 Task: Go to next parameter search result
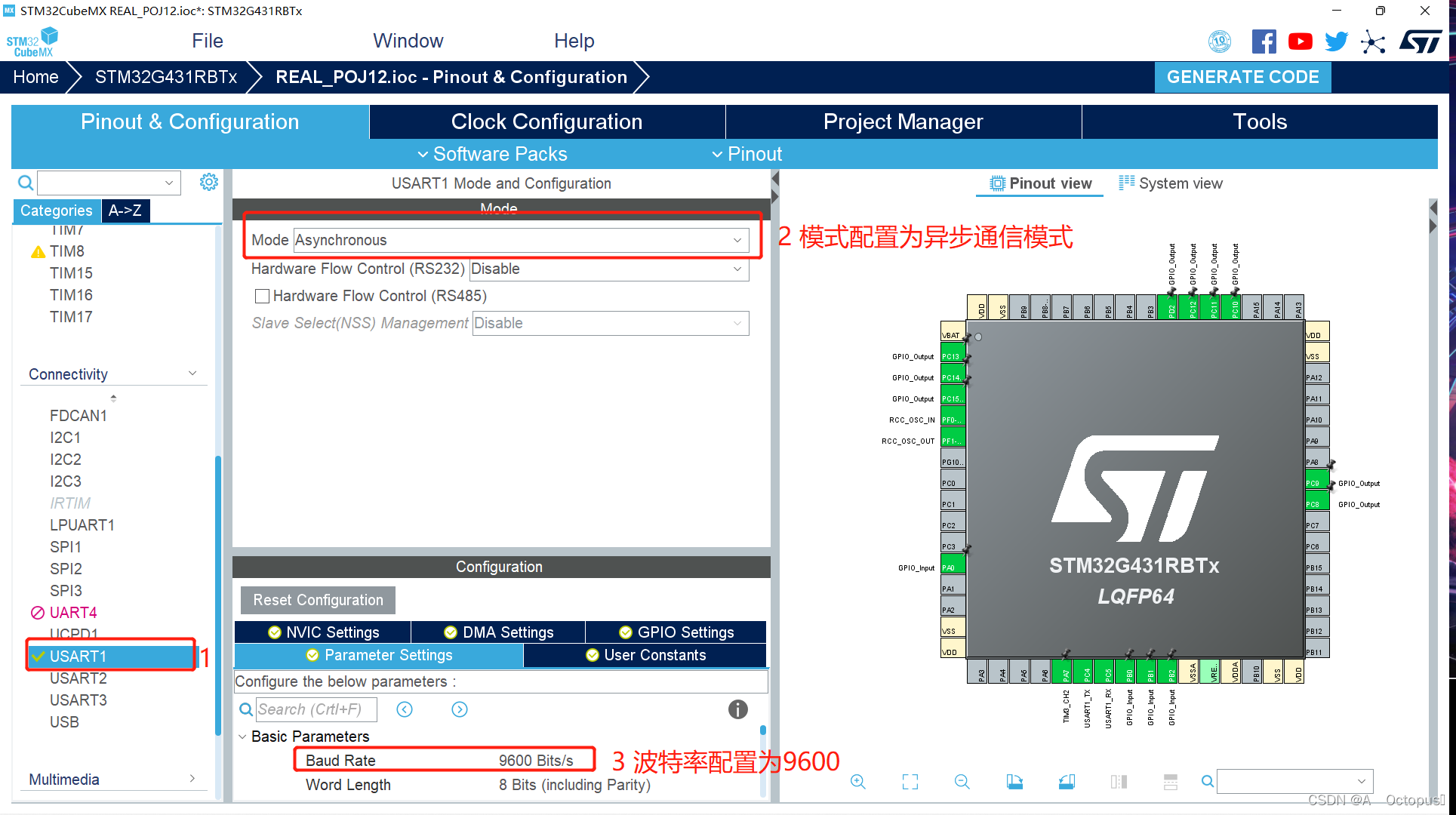click(x=460, y=709)
